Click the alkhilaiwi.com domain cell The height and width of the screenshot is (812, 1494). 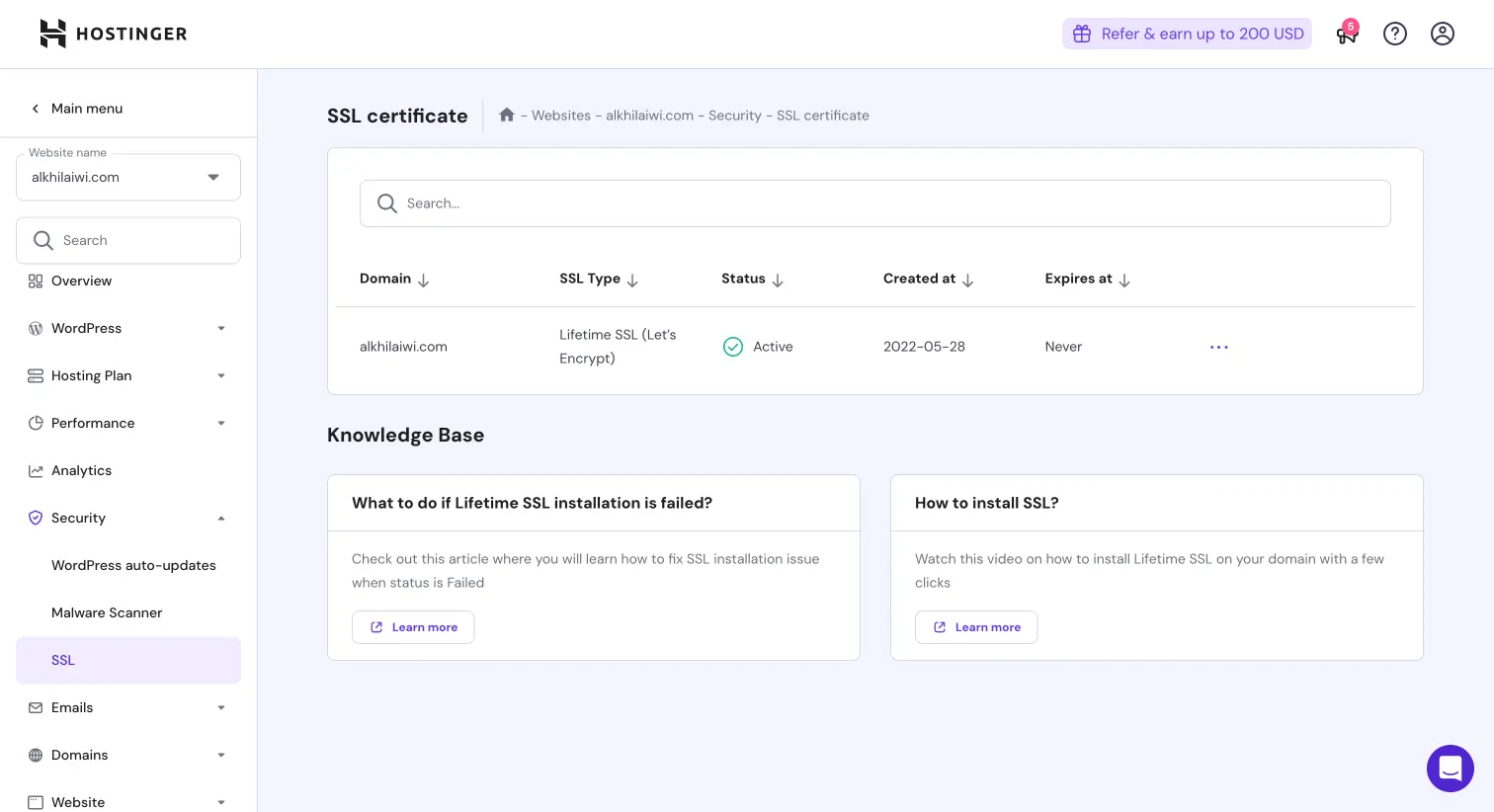pyautogui.click(x=403, y=347)
